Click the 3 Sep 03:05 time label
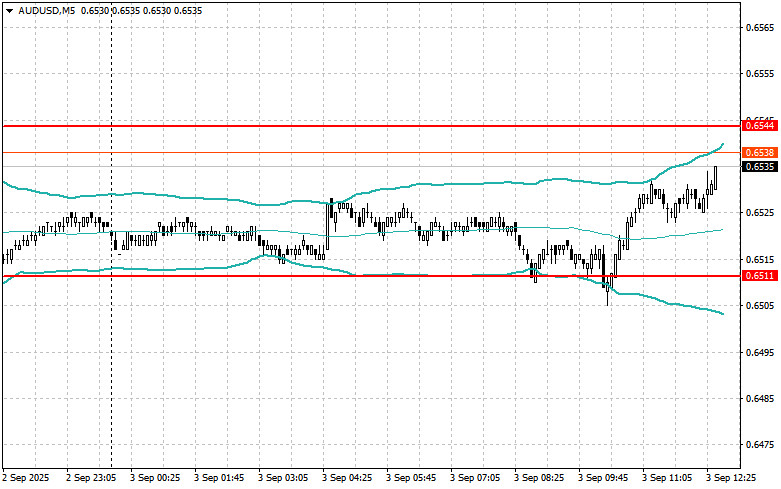 [283, 478]
